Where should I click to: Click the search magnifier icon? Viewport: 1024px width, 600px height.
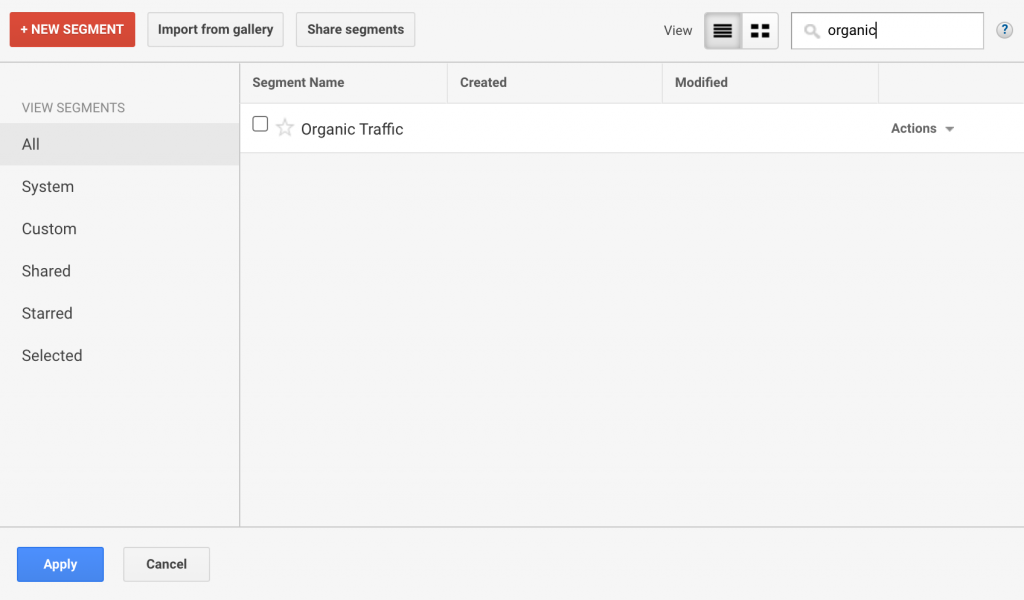[812, 31]
